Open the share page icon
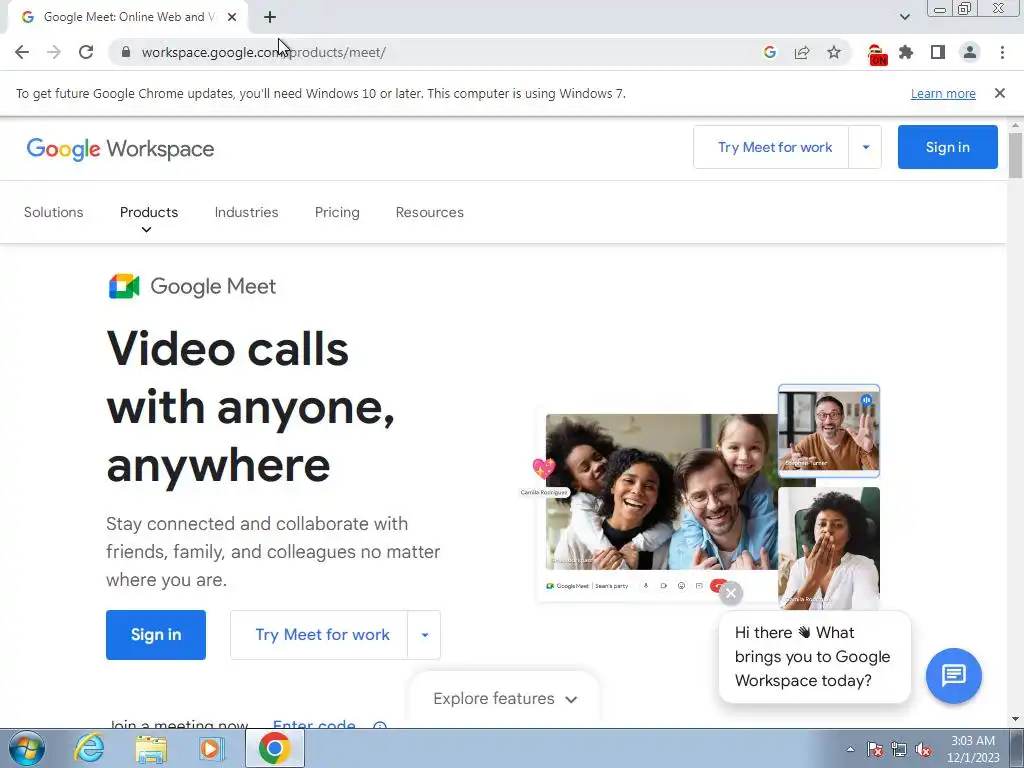The width and height of the screenshot is (1024, 768). [802, 52]
